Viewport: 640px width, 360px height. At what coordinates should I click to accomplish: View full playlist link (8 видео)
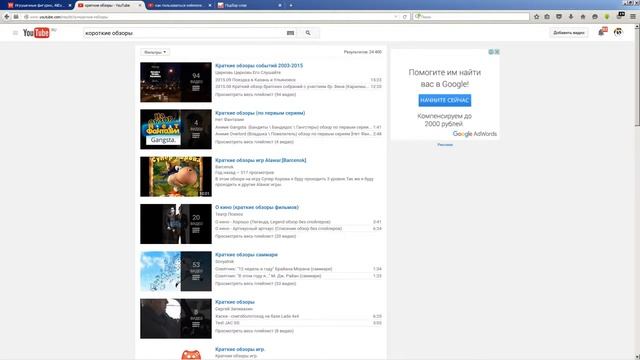(254, 331)
